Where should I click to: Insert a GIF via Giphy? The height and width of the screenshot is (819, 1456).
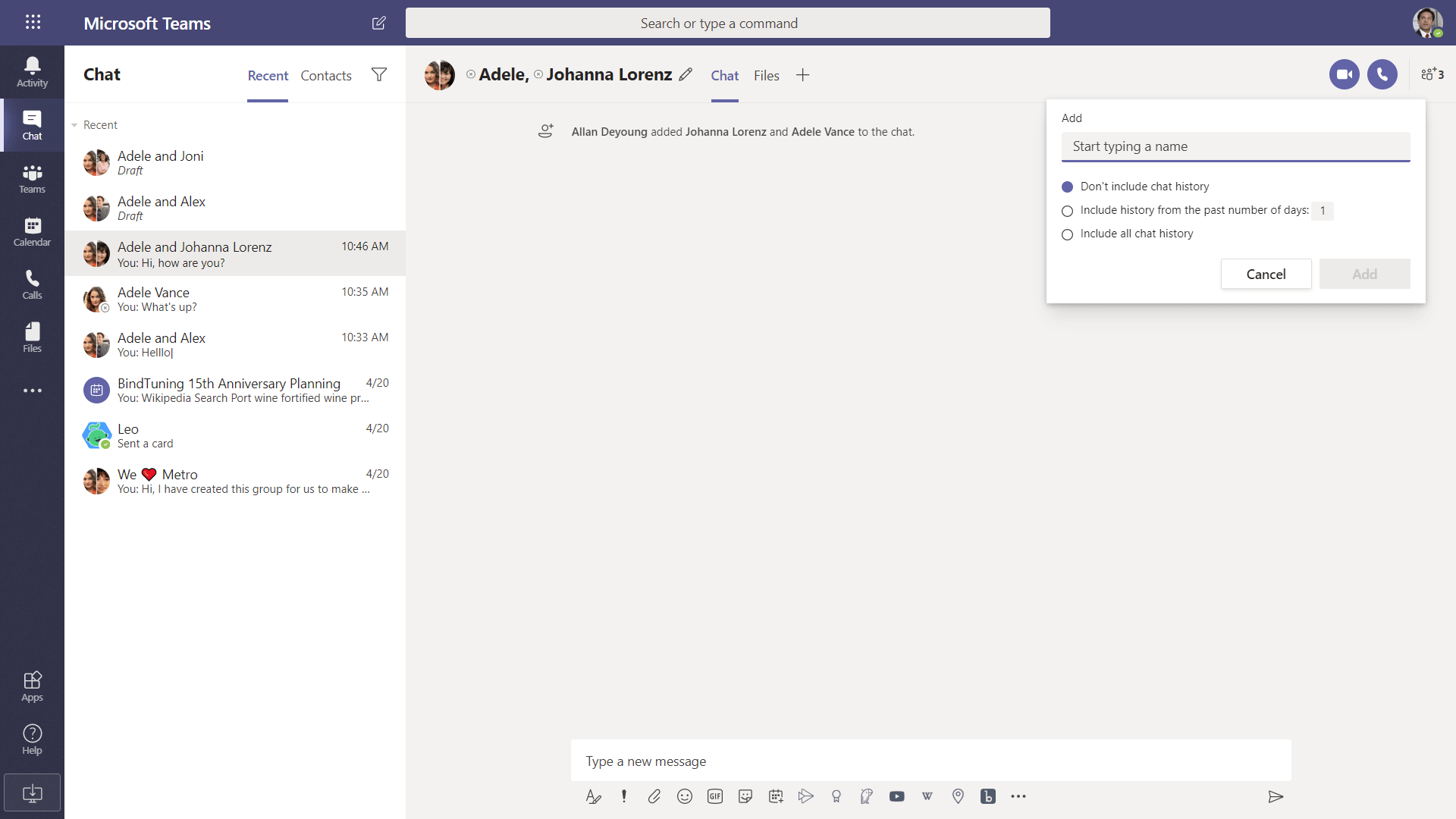coord(714,796)
